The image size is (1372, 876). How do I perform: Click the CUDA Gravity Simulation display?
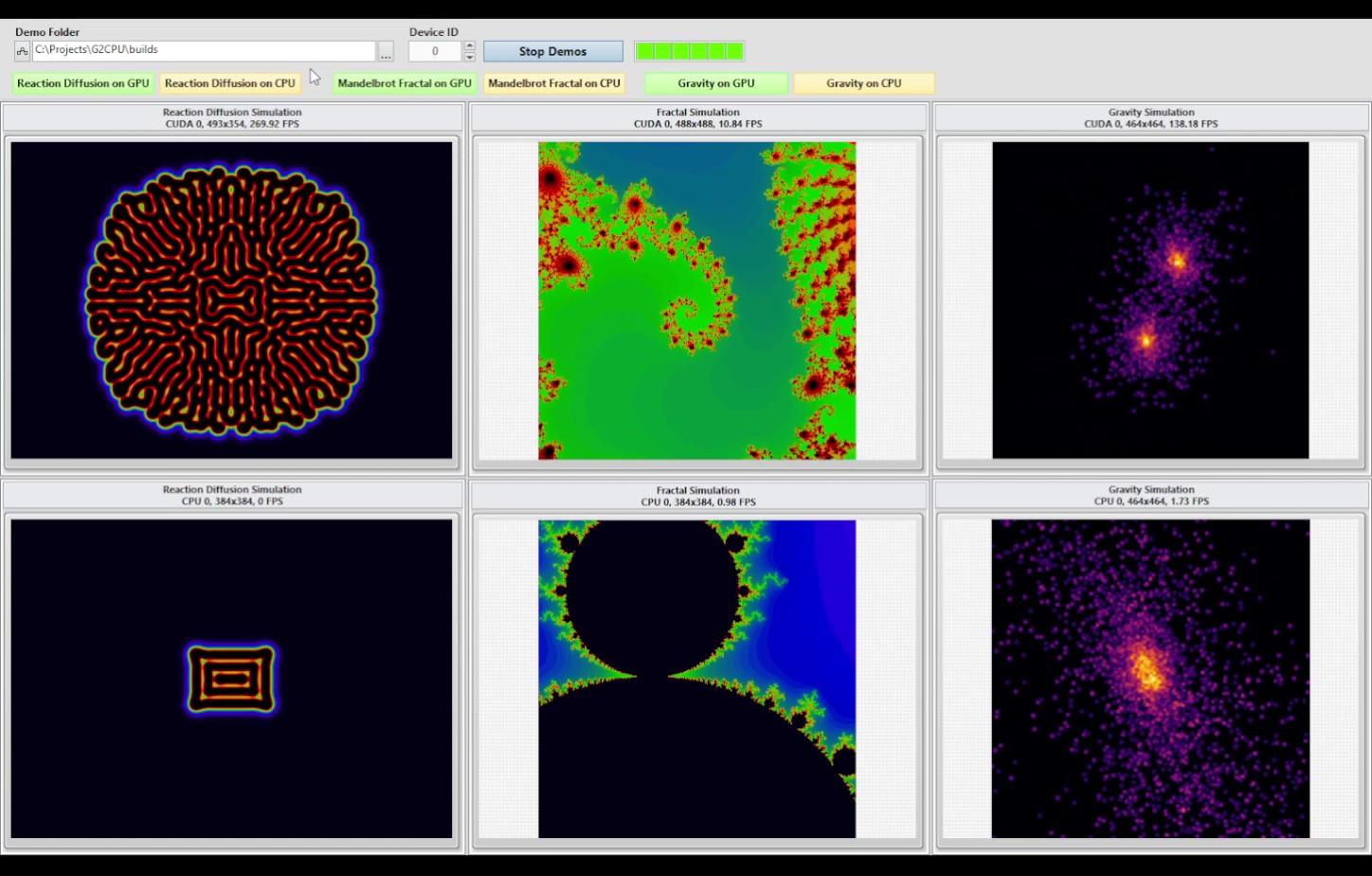tap(1150, 301)
